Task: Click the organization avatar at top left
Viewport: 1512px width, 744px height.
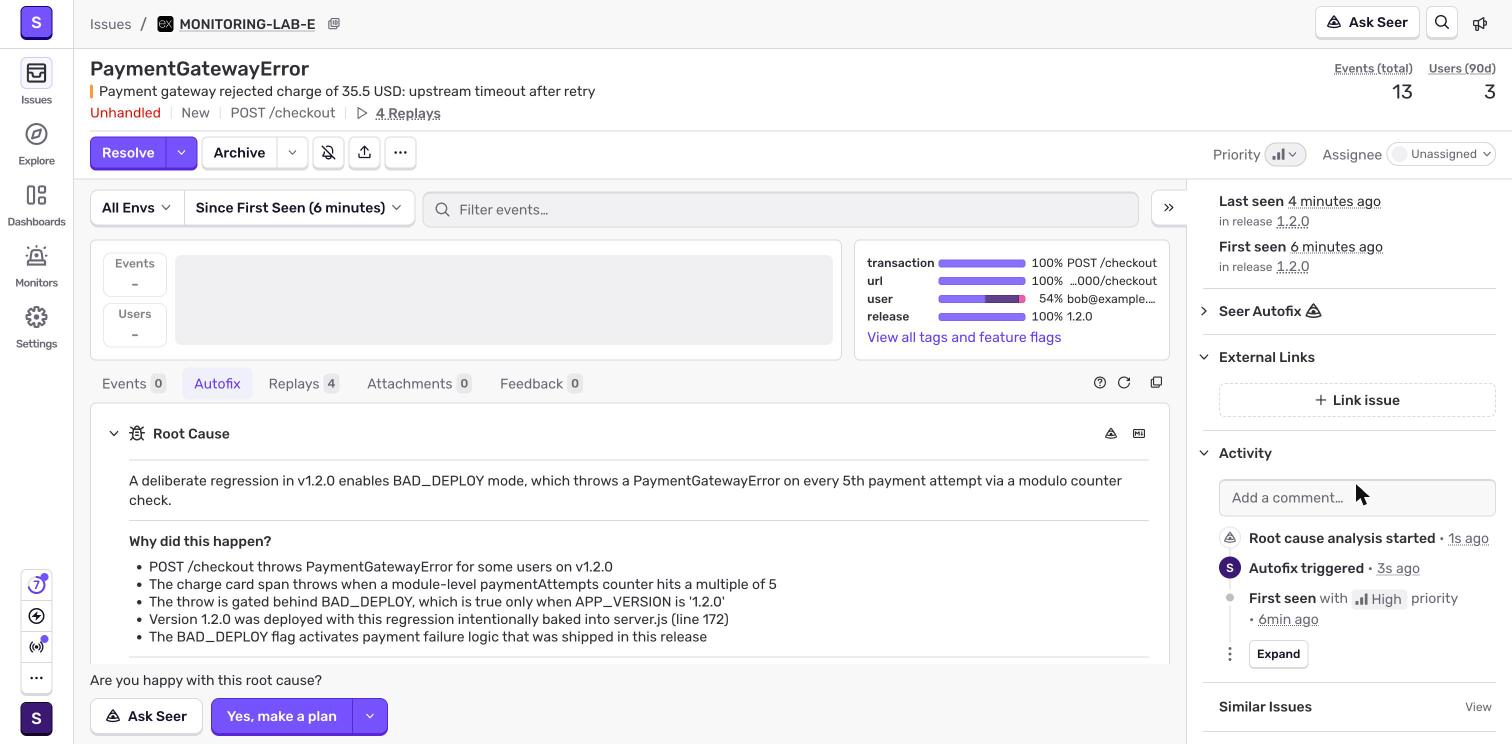Action: (x=36, y=22)
